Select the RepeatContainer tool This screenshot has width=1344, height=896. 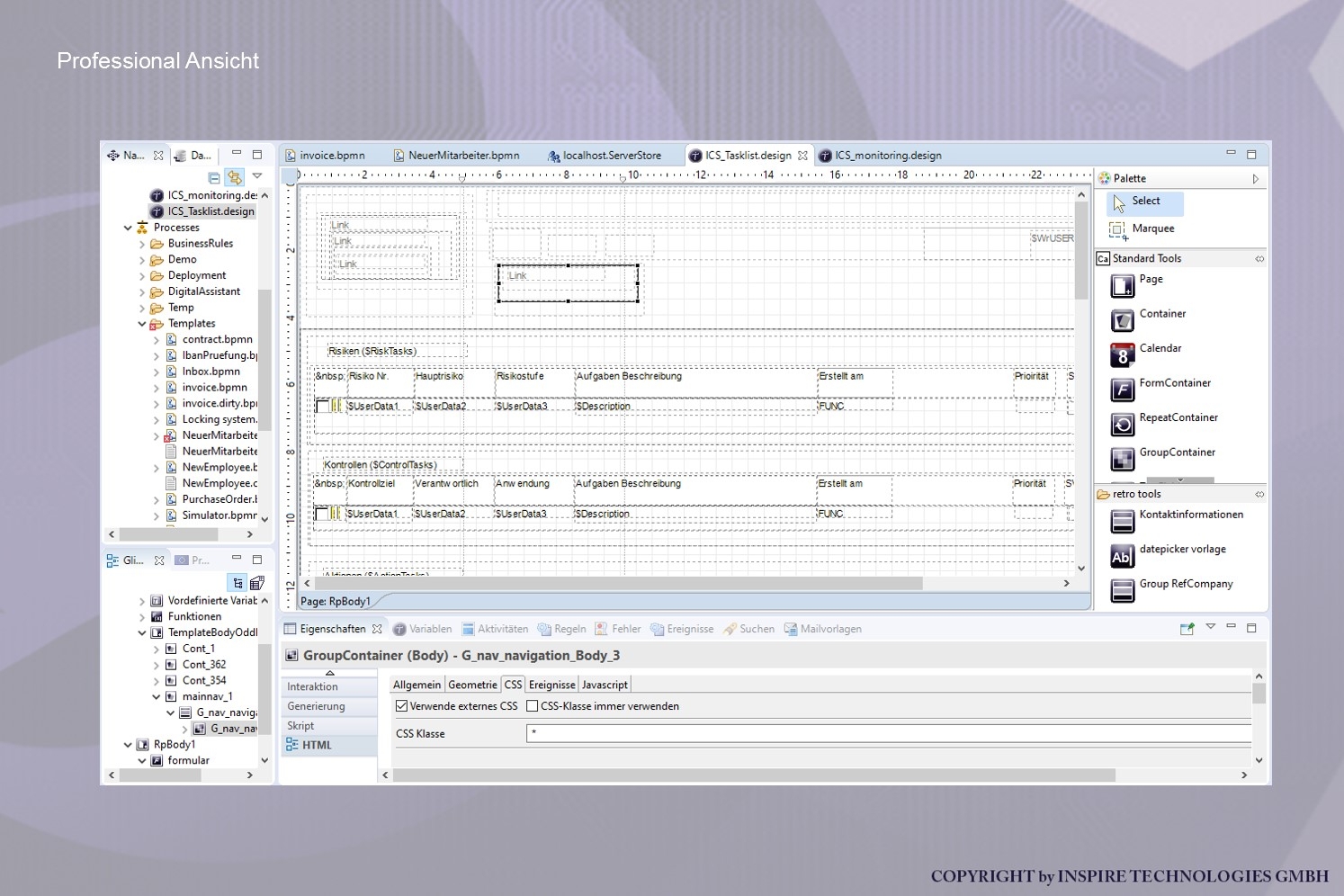(x=1178, y=418)
